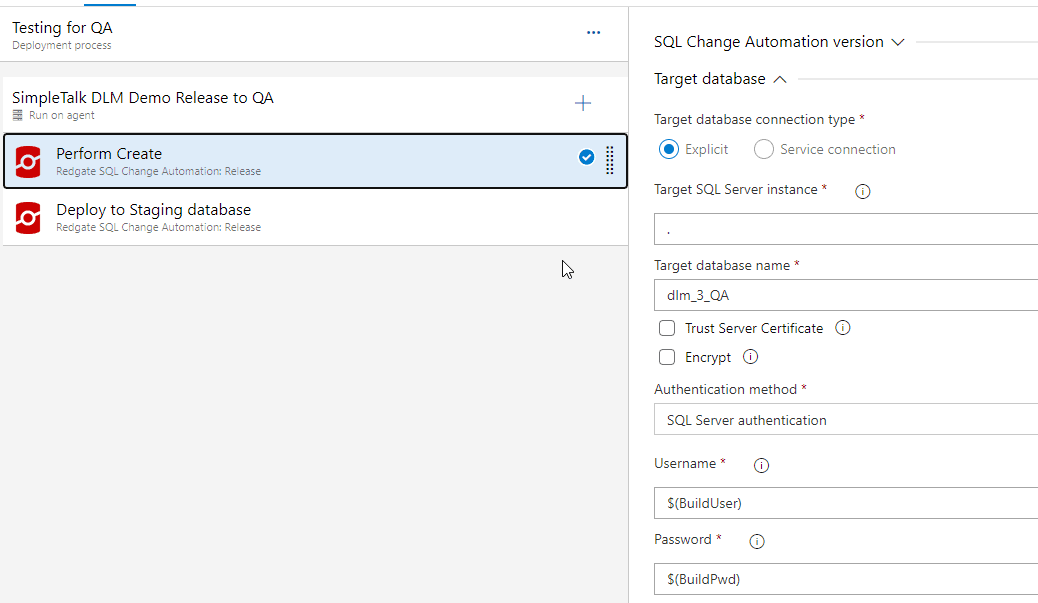Tick the Encrypt checkbox
The width and height of the screenshot is (1038, 603).
coord(667,357)
